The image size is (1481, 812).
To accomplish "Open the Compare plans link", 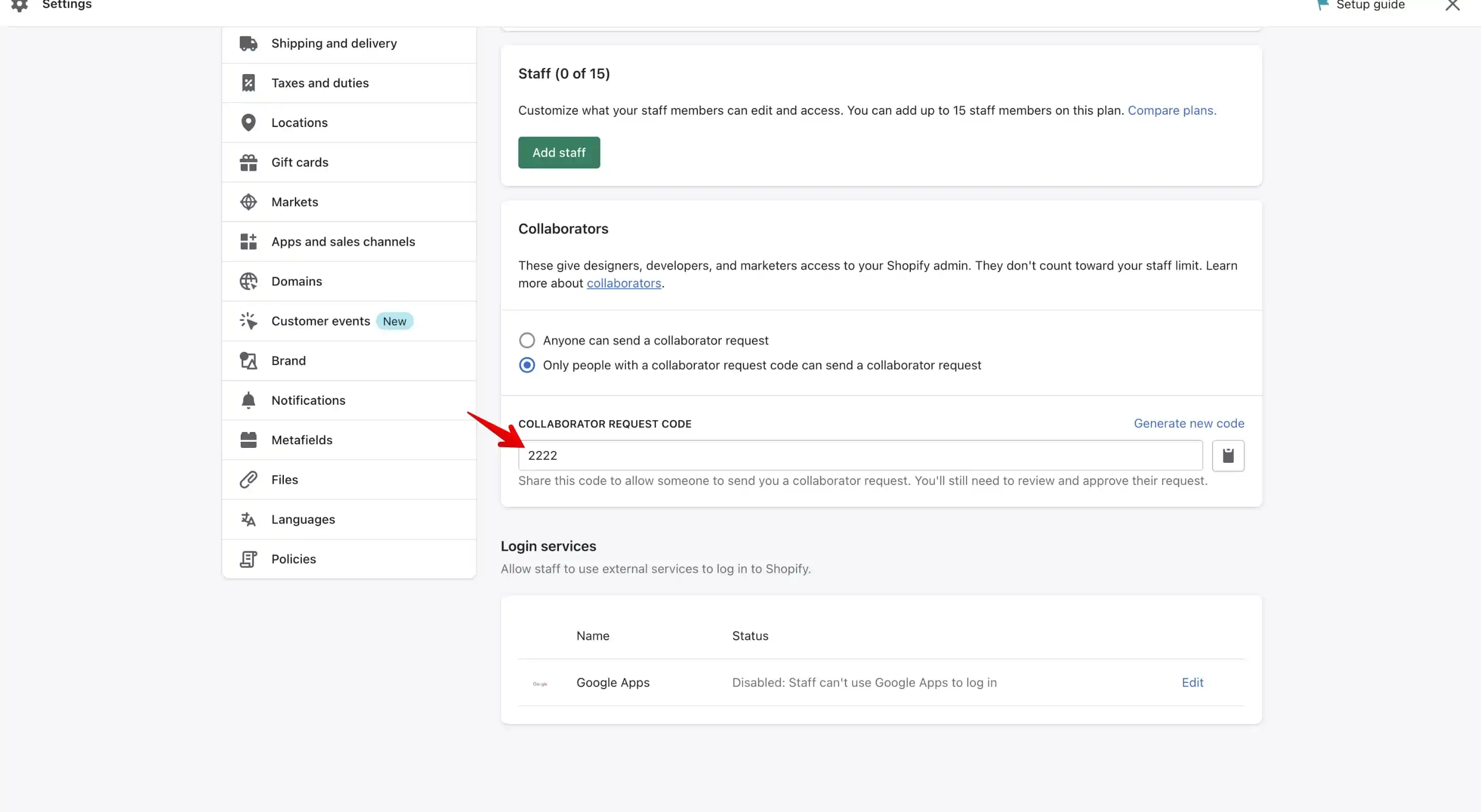I will point(1172,111).
